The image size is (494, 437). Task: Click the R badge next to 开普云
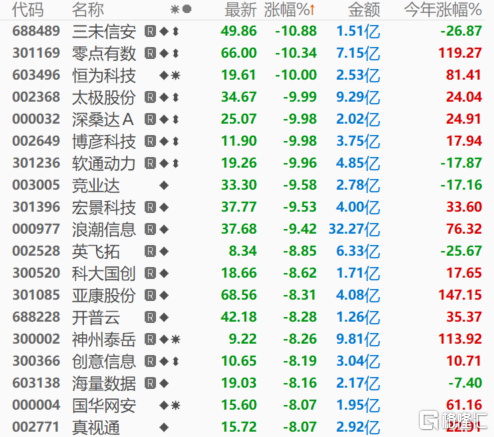pyautogui.click(x=150, y=317)
